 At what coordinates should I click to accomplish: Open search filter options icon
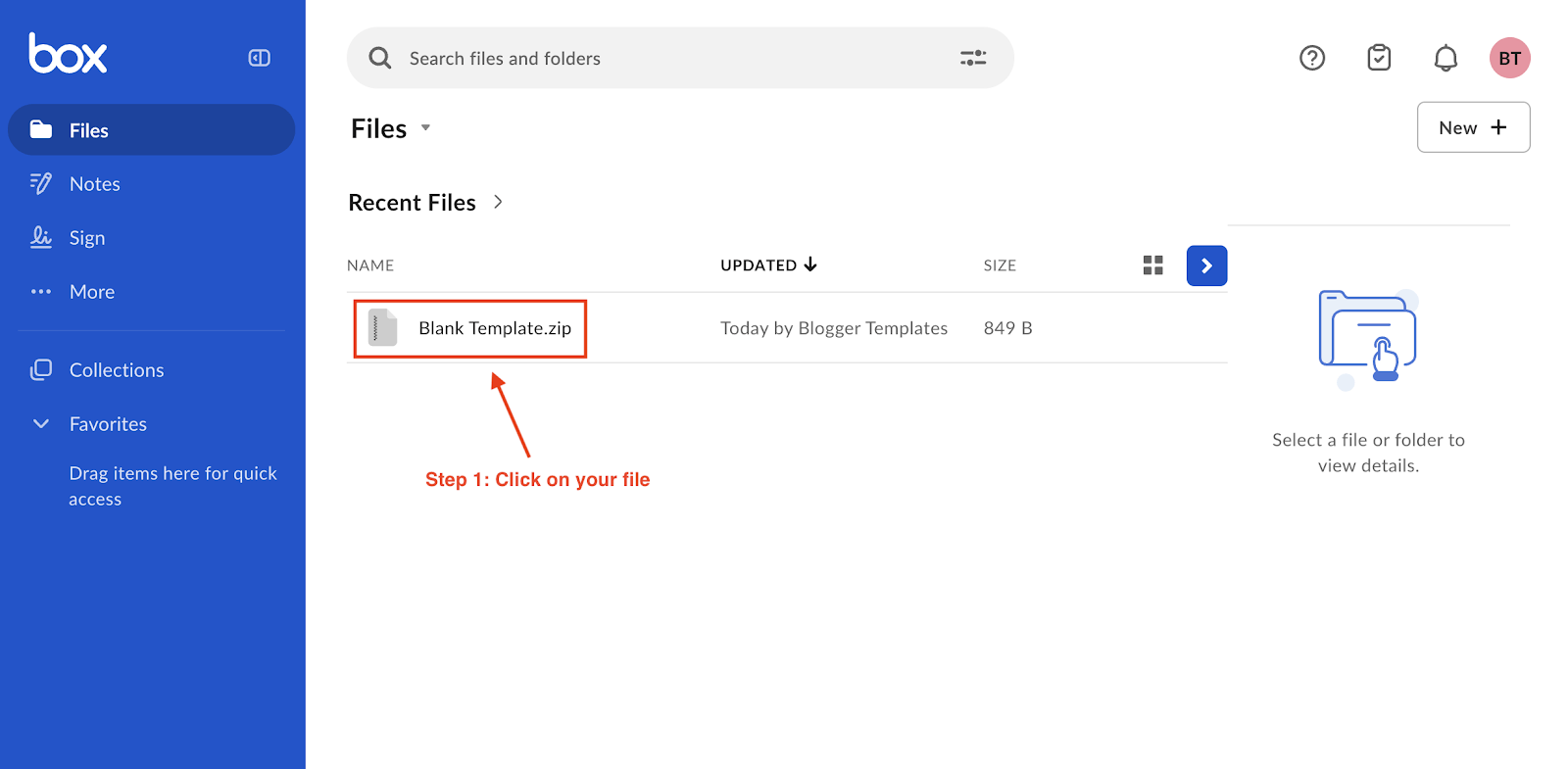point(973,58)
